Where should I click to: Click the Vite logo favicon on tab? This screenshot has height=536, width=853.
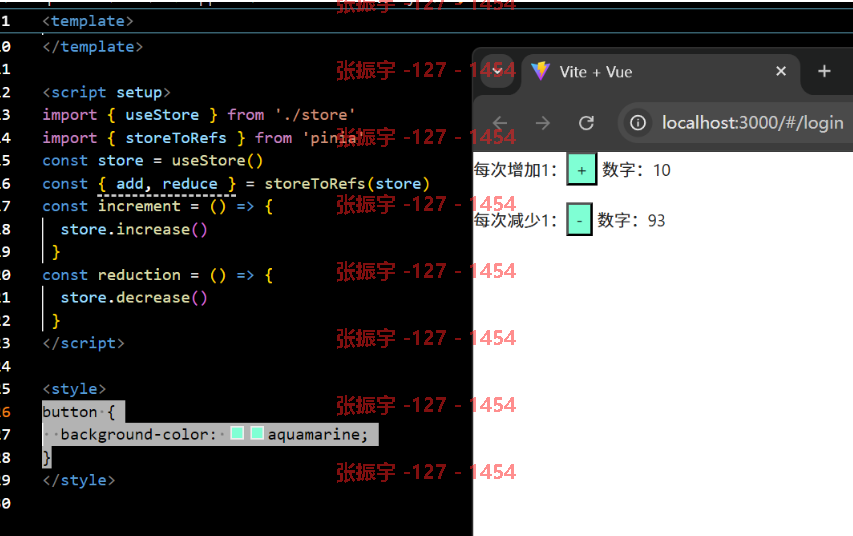541,71
